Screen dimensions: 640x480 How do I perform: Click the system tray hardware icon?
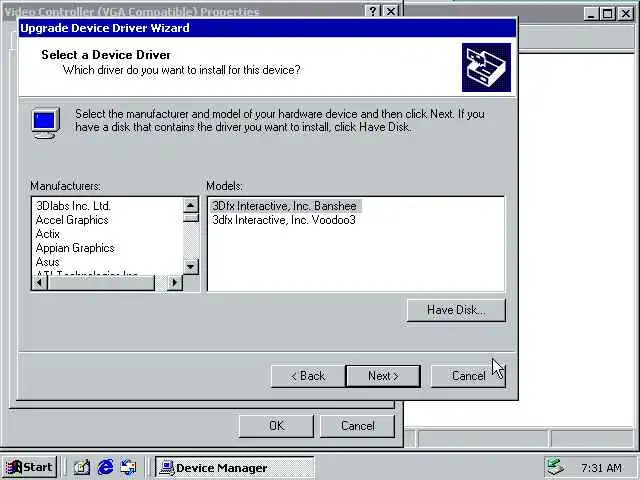556,467
